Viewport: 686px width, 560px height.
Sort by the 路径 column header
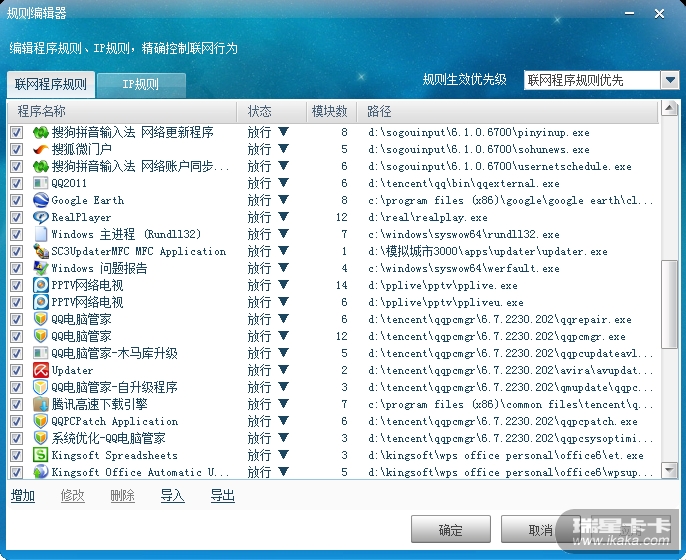(508, 112)
